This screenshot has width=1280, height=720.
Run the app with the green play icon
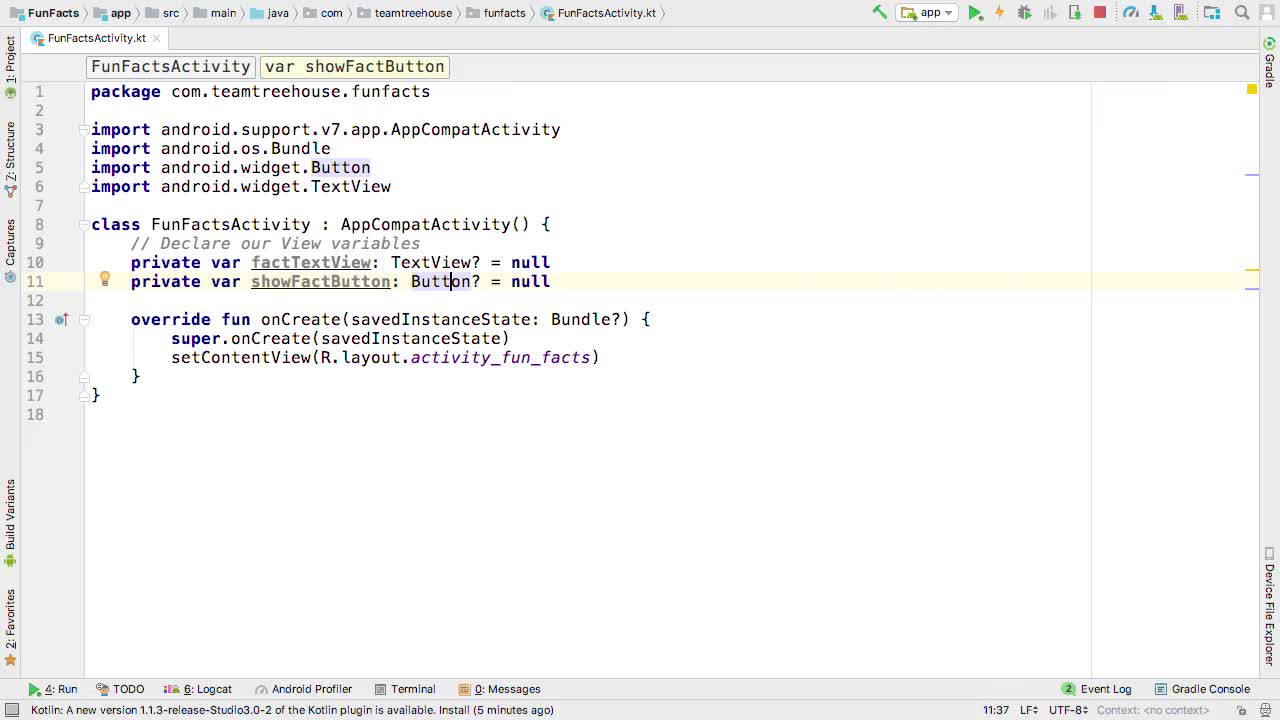coord(975,12)
